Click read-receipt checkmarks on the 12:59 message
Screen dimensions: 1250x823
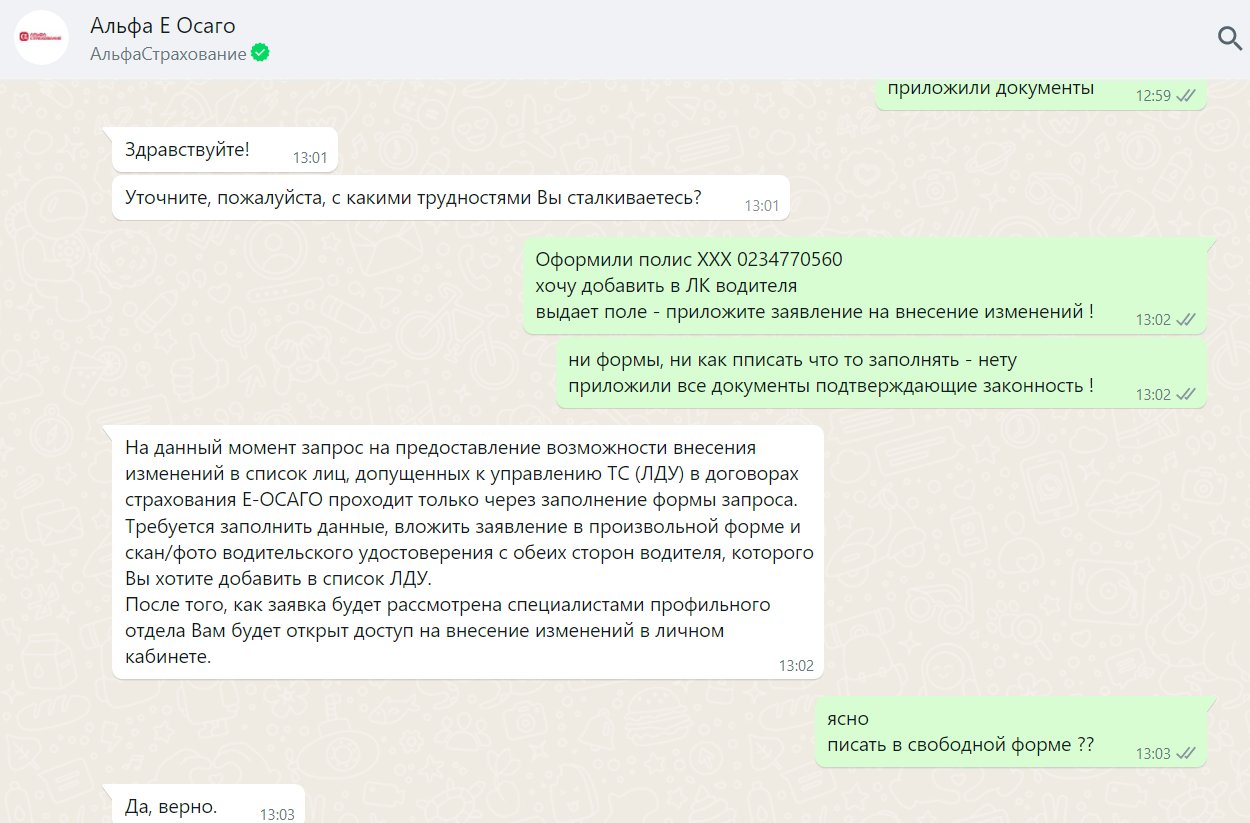[x=1186, y=95]
